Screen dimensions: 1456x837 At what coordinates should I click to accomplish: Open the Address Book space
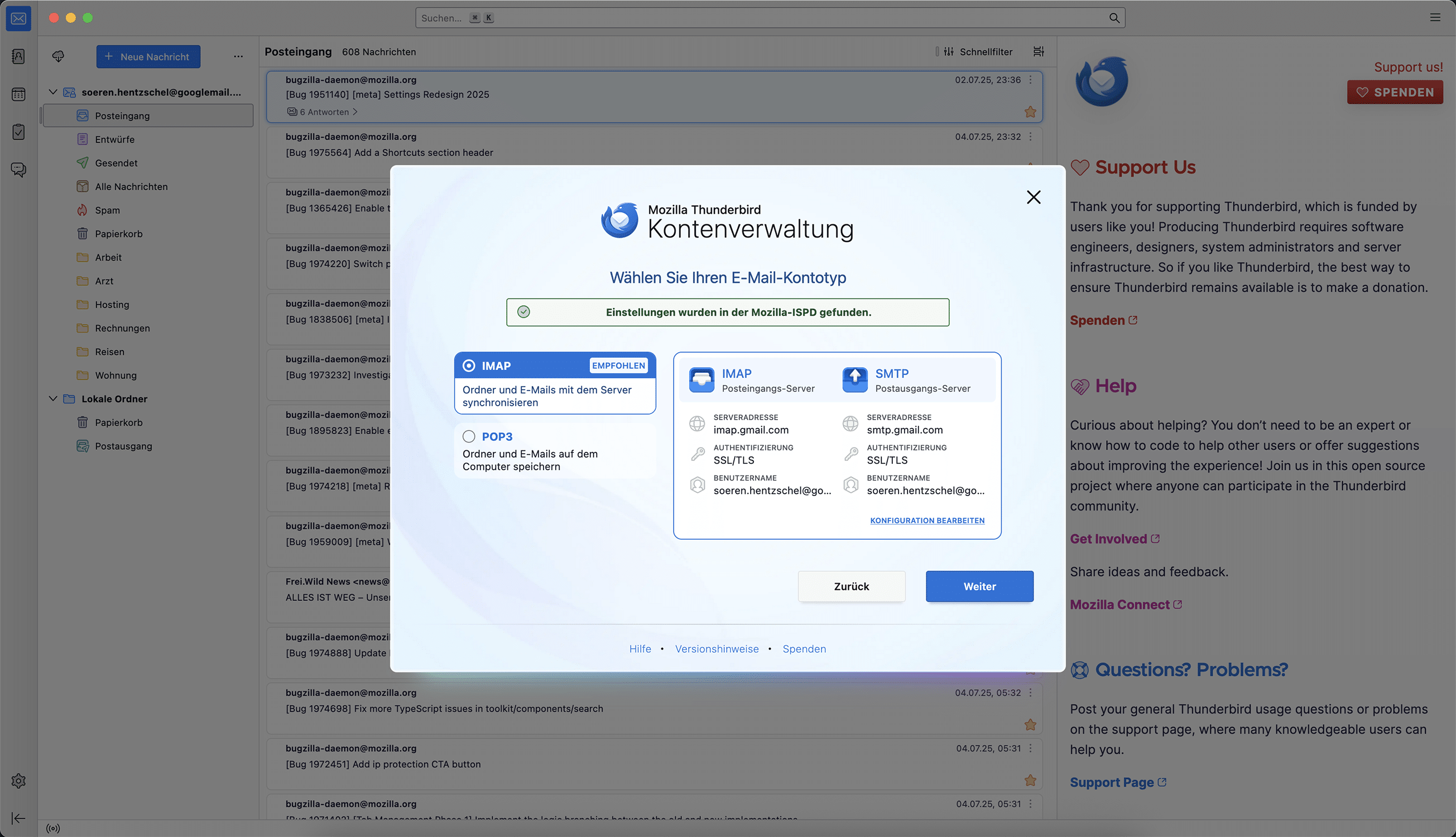coord(18,56)
